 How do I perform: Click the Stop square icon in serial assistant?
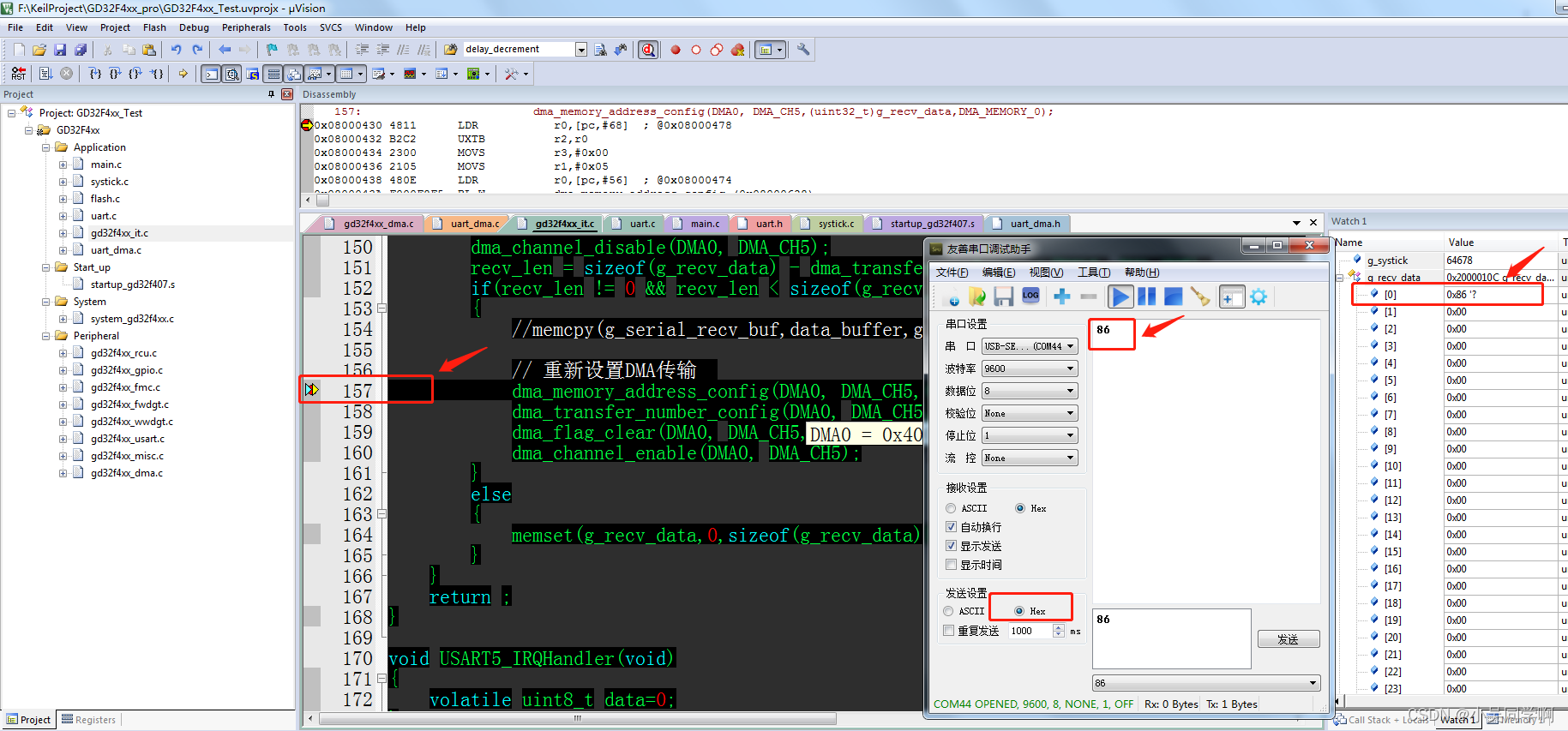point(1174,297)
